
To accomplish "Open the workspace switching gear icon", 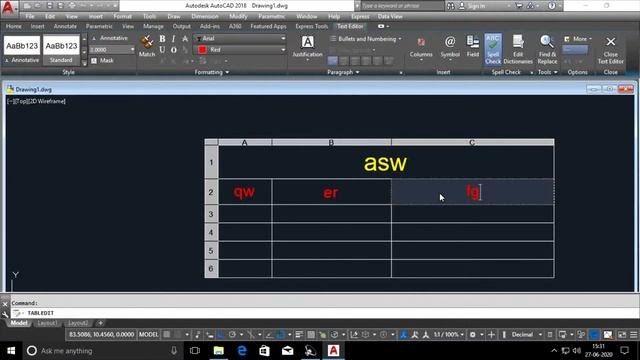I will 472,335.
